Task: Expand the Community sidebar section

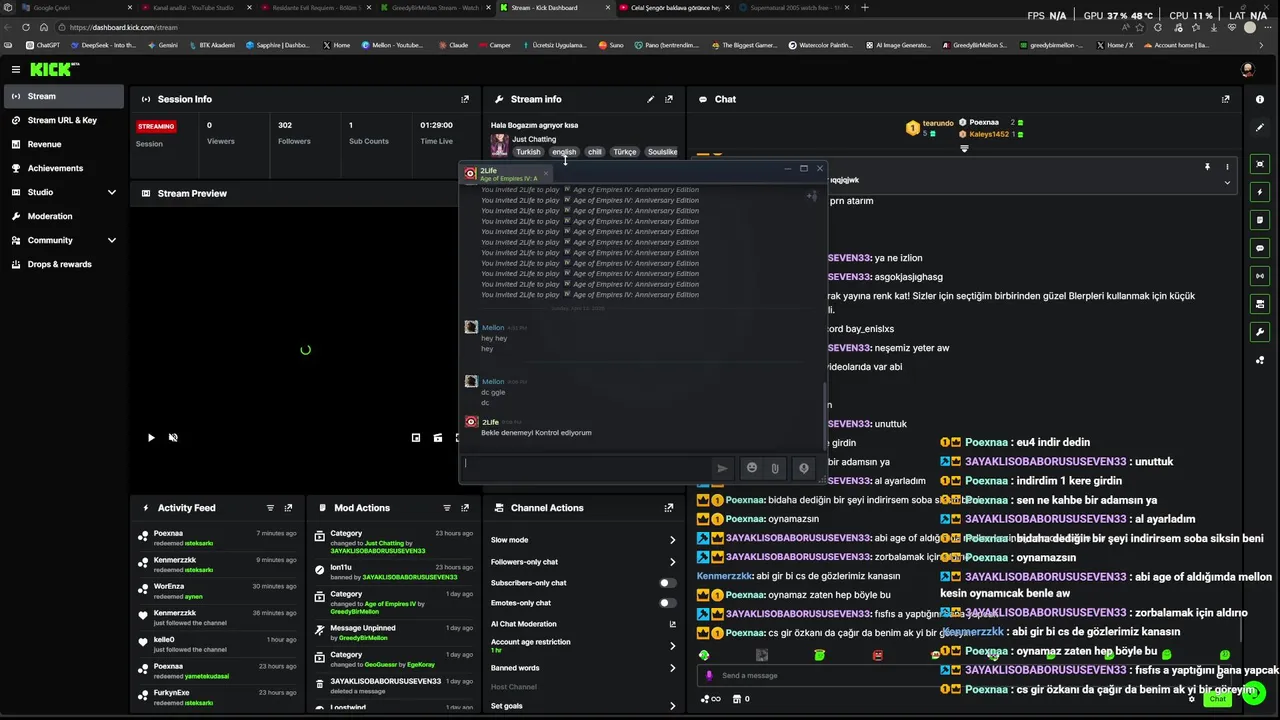Action: pyautogui.click(x=112, y=240)
